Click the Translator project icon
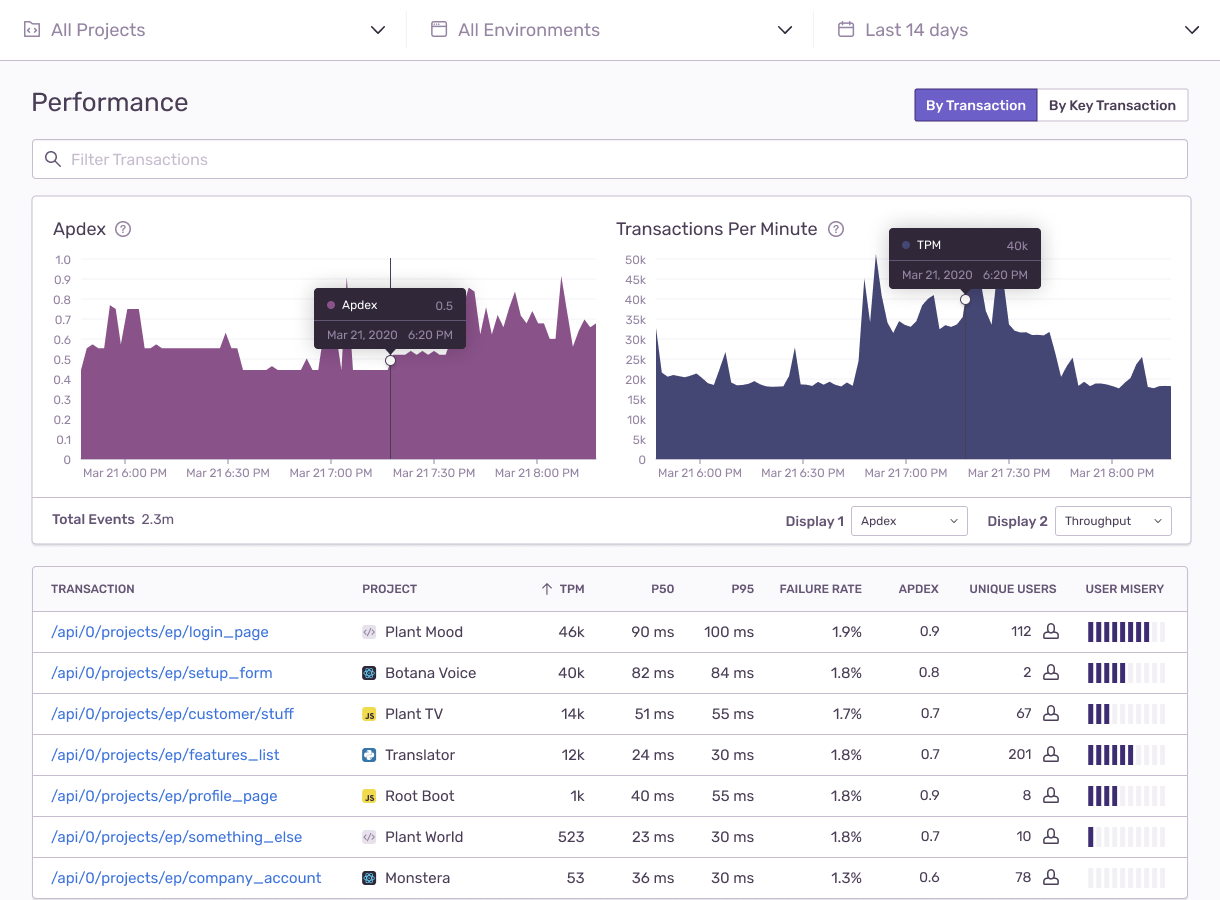This screenshot has height=900, width=1220. (x=369, y=755)
